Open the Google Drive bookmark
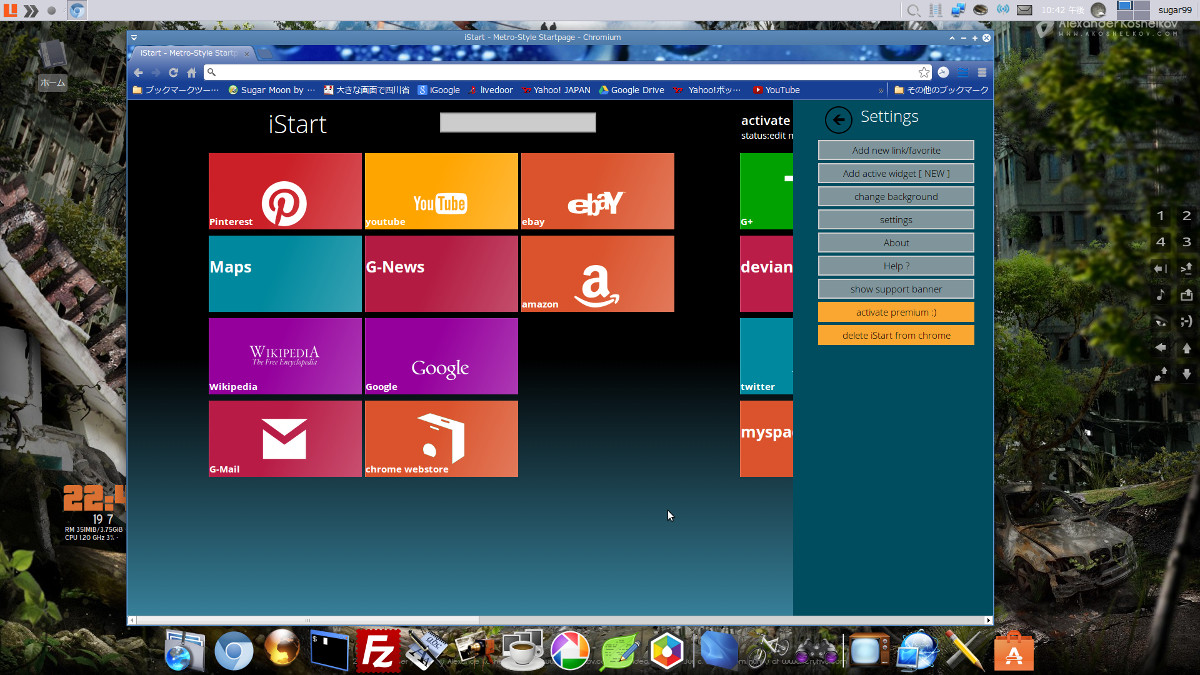Image resolution: width=1200 pixels, height=675 pixels. (631, 90)
